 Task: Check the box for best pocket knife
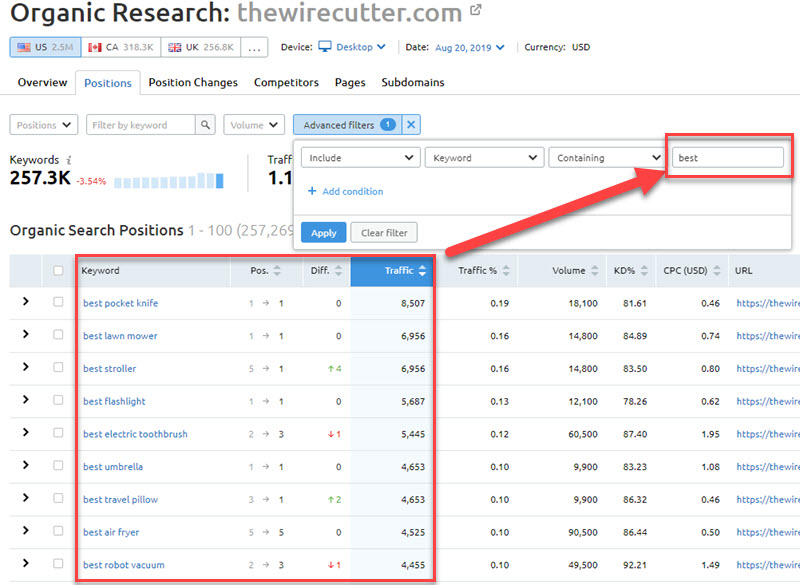point(58,303)
